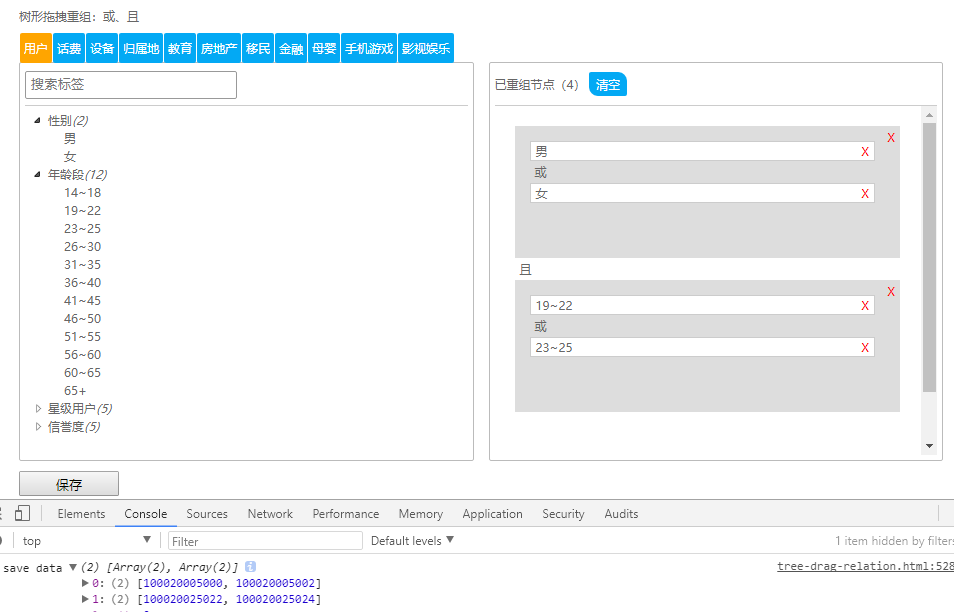Select tree item 41~45
Viewport: 954px width, 612px height.
click(83, 301)
